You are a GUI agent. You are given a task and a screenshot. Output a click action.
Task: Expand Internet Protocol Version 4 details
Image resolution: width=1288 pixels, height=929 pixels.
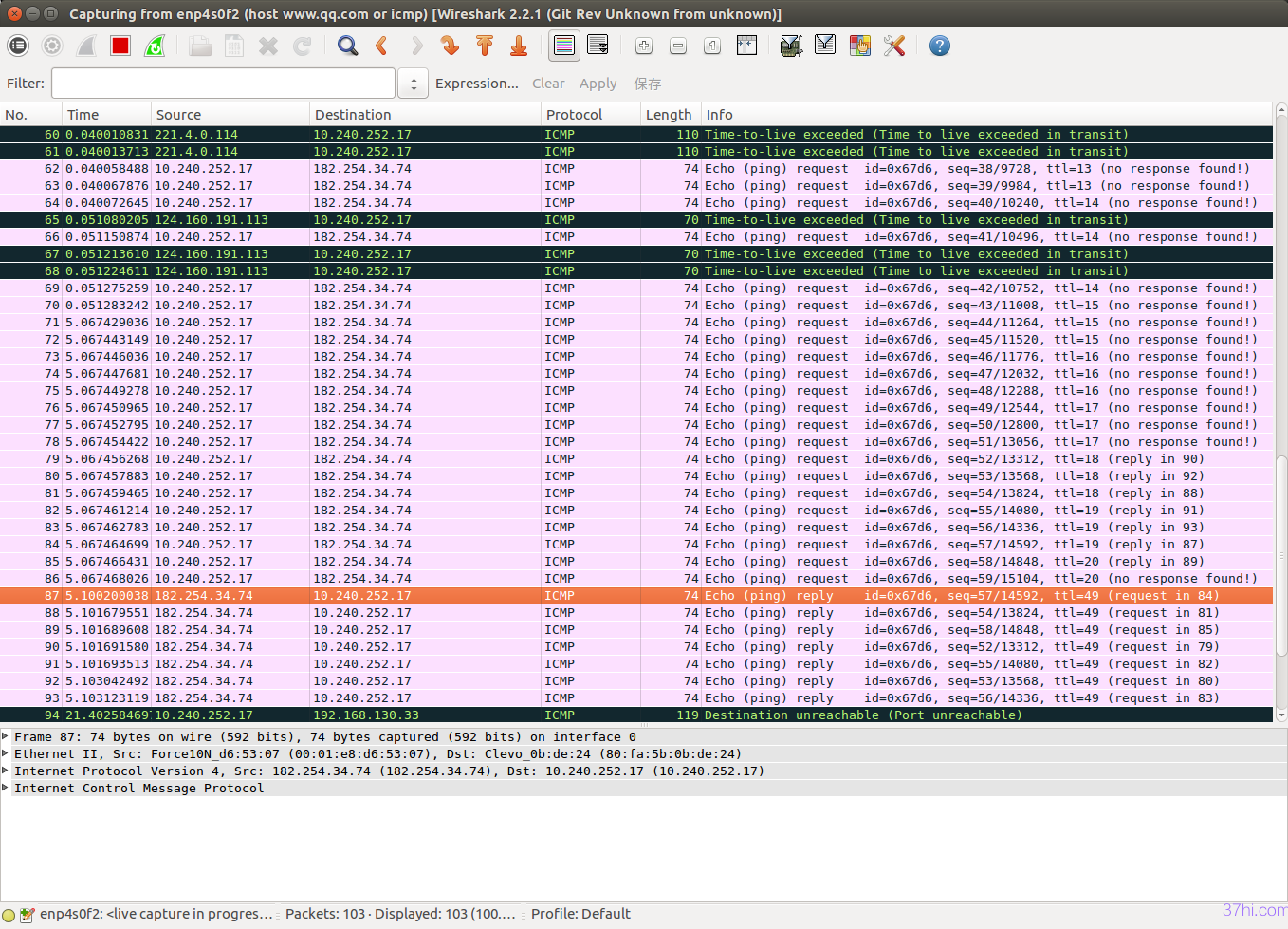coord(6,771)
